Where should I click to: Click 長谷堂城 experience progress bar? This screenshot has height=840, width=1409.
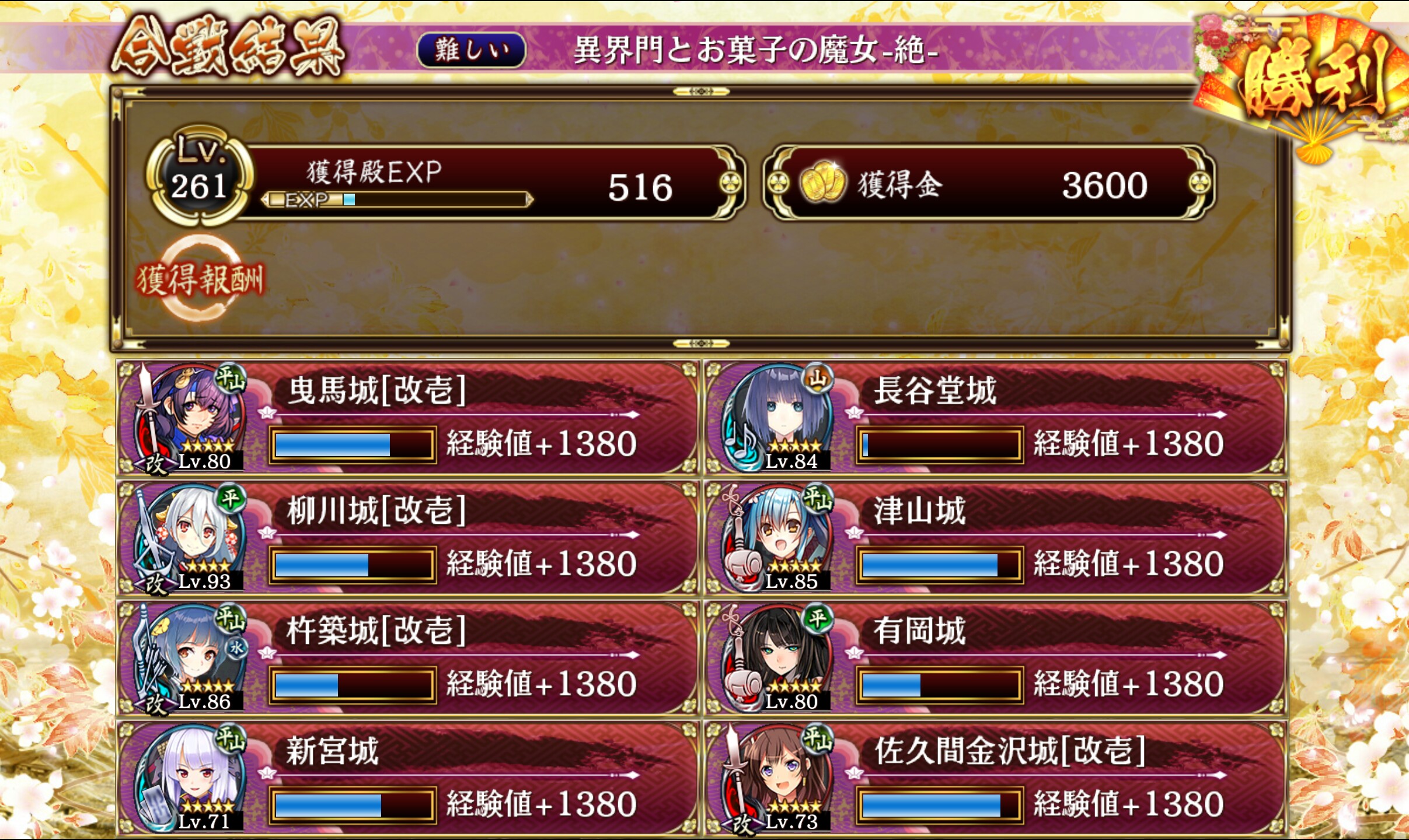point(939,444)
